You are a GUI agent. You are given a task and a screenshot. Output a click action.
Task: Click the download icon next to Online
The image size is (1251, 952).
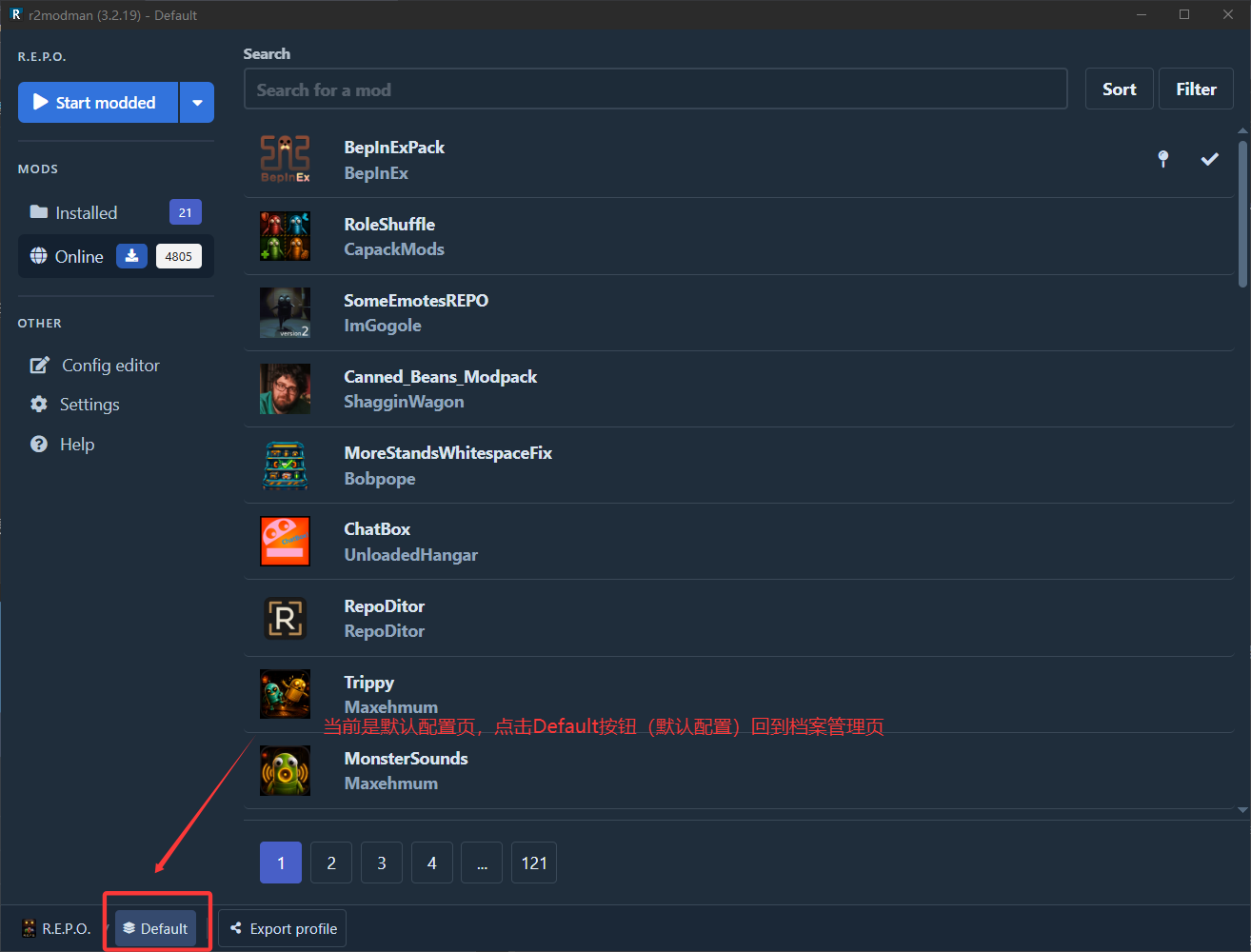click(131, 256)
